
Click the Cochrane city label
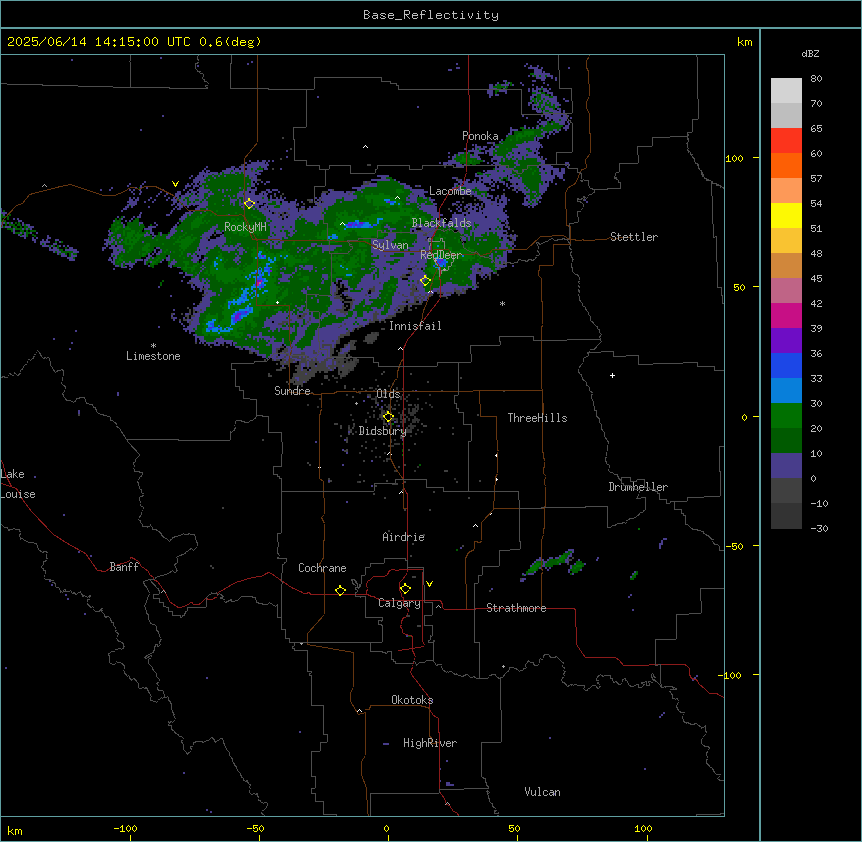(322, 568)
